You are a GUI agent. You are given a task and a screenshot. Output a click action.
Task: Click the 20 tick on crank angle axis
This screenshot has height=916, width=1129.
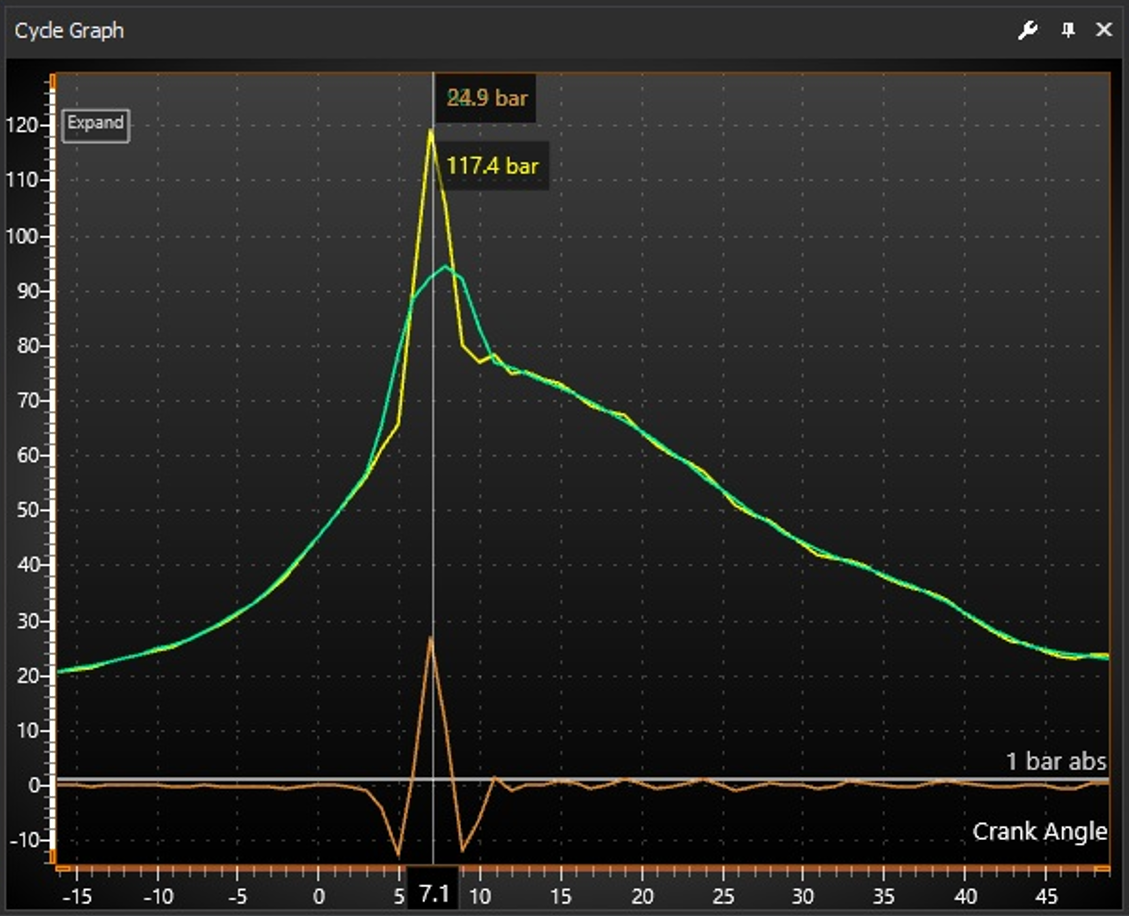pyautogui.click(x=642, y=897)
